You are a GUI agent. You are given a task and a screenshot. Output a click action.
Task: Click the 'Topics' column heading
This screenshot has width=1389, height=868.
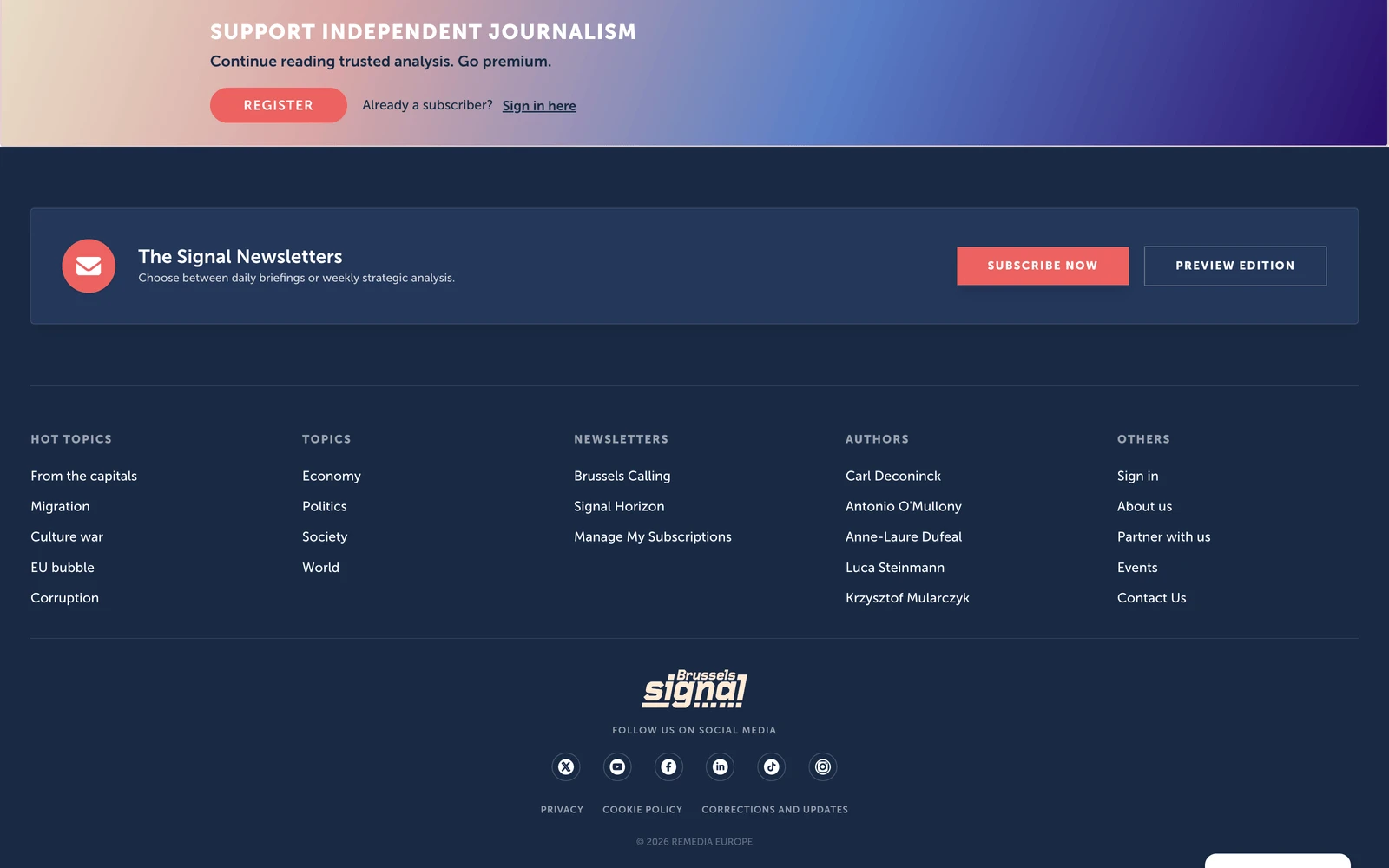point(326,439)
